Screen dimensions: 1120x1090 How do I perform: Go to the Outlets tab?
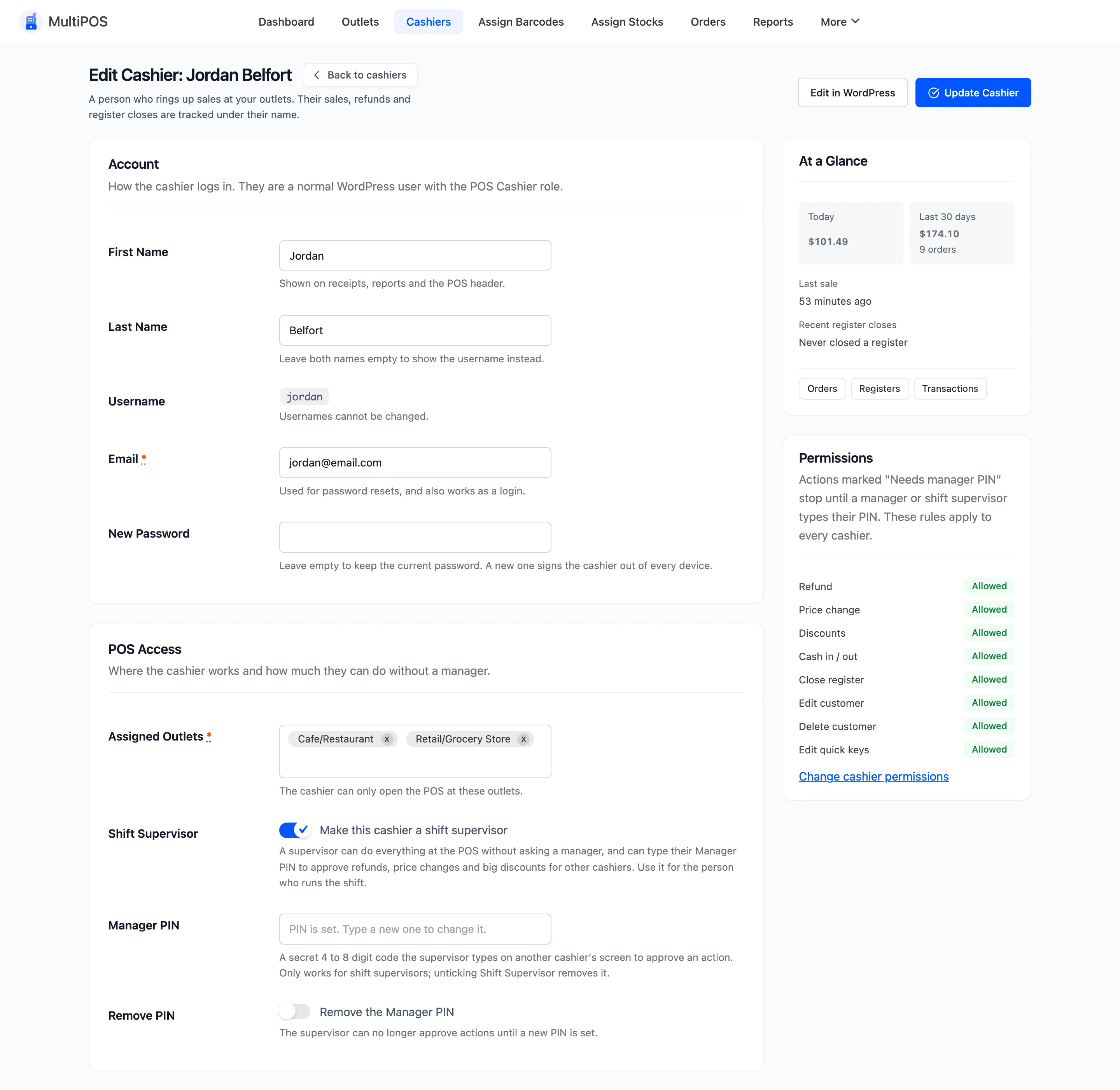[360, 22]
